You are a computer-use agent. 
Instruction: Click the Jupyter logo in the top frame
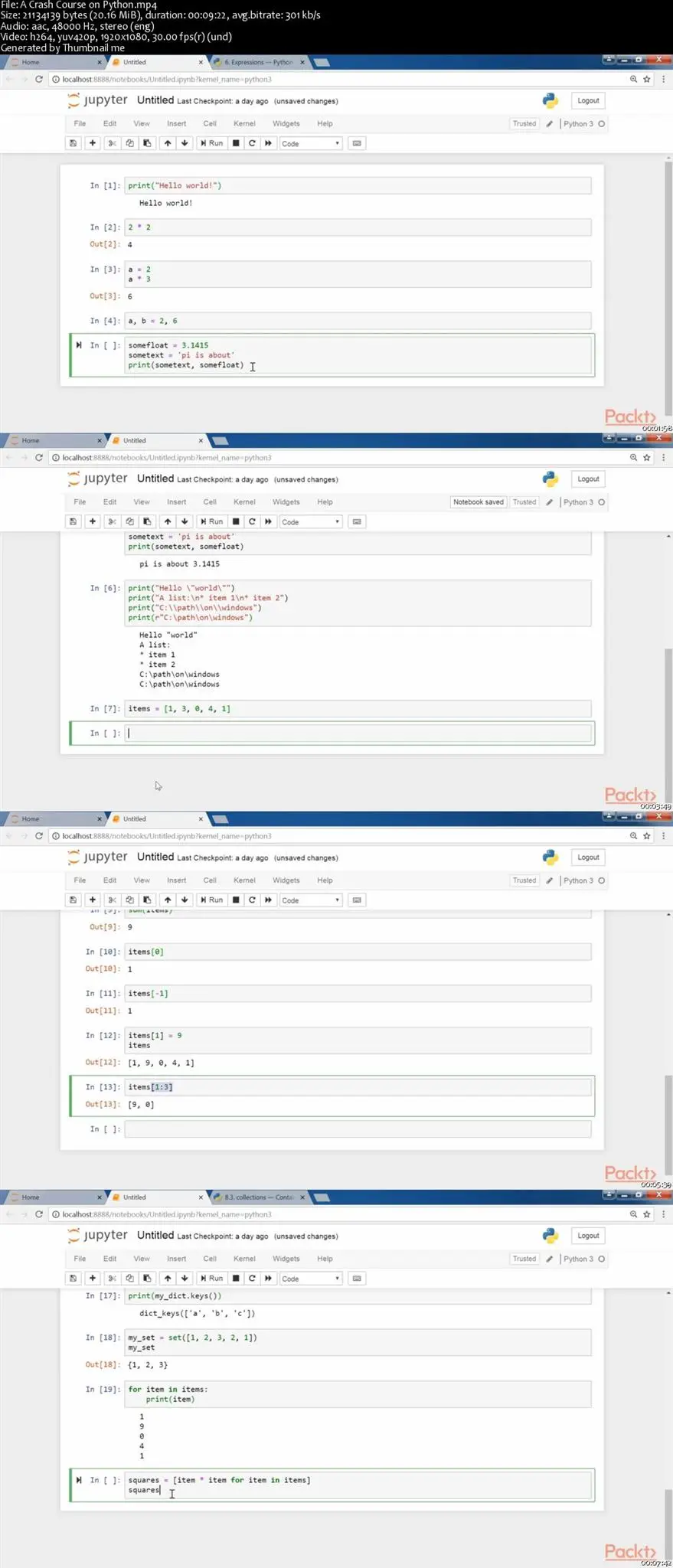point(97,100)
